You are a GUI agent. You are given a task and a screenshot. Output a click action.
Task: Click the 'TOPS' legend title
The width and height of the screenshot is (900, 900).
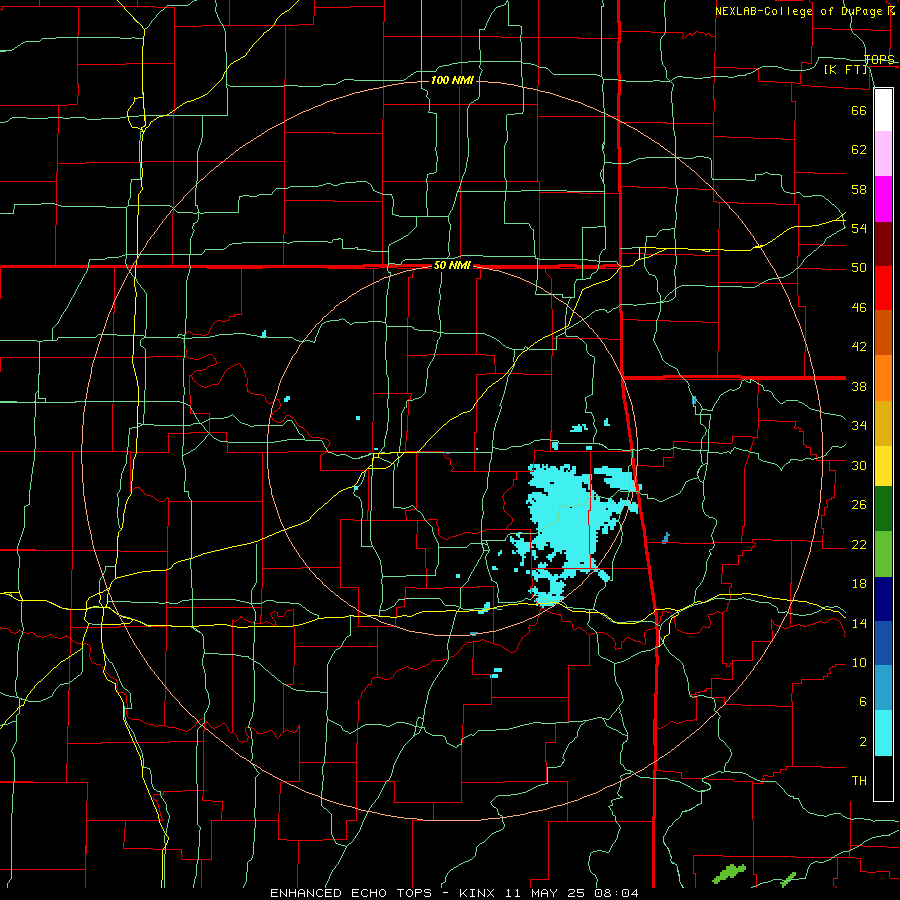pos(879,60)
